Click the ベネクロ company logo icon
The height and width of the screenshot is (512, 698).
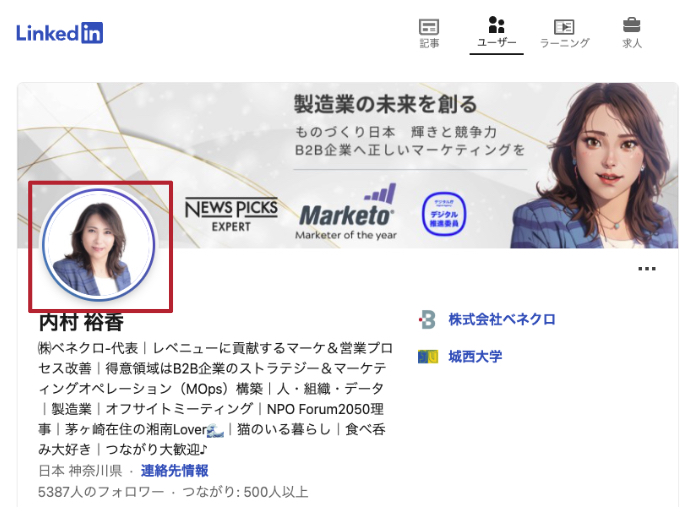click(427, 320)
